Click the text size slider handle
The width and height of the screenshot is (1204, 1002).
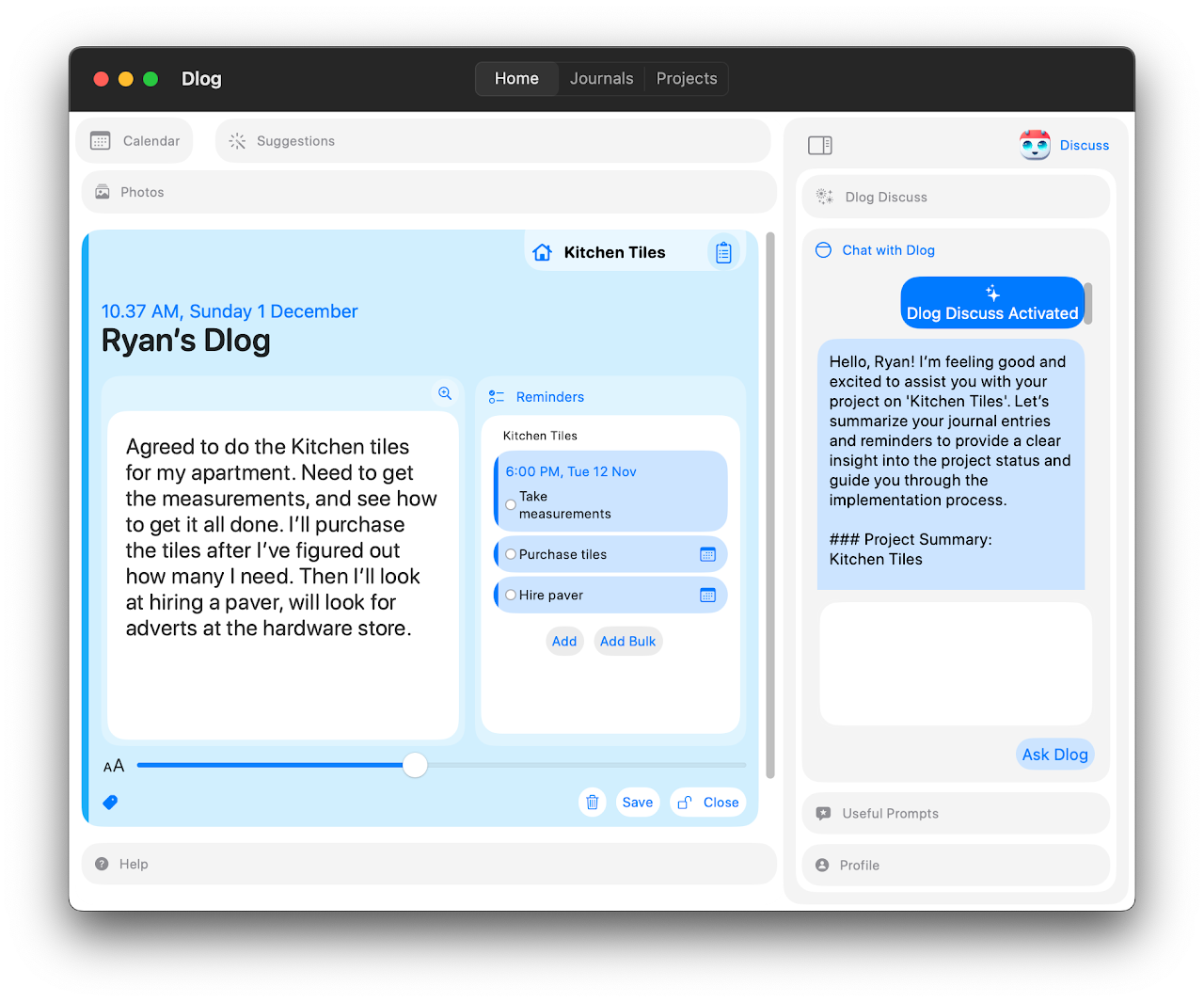(x=415, y=765)
